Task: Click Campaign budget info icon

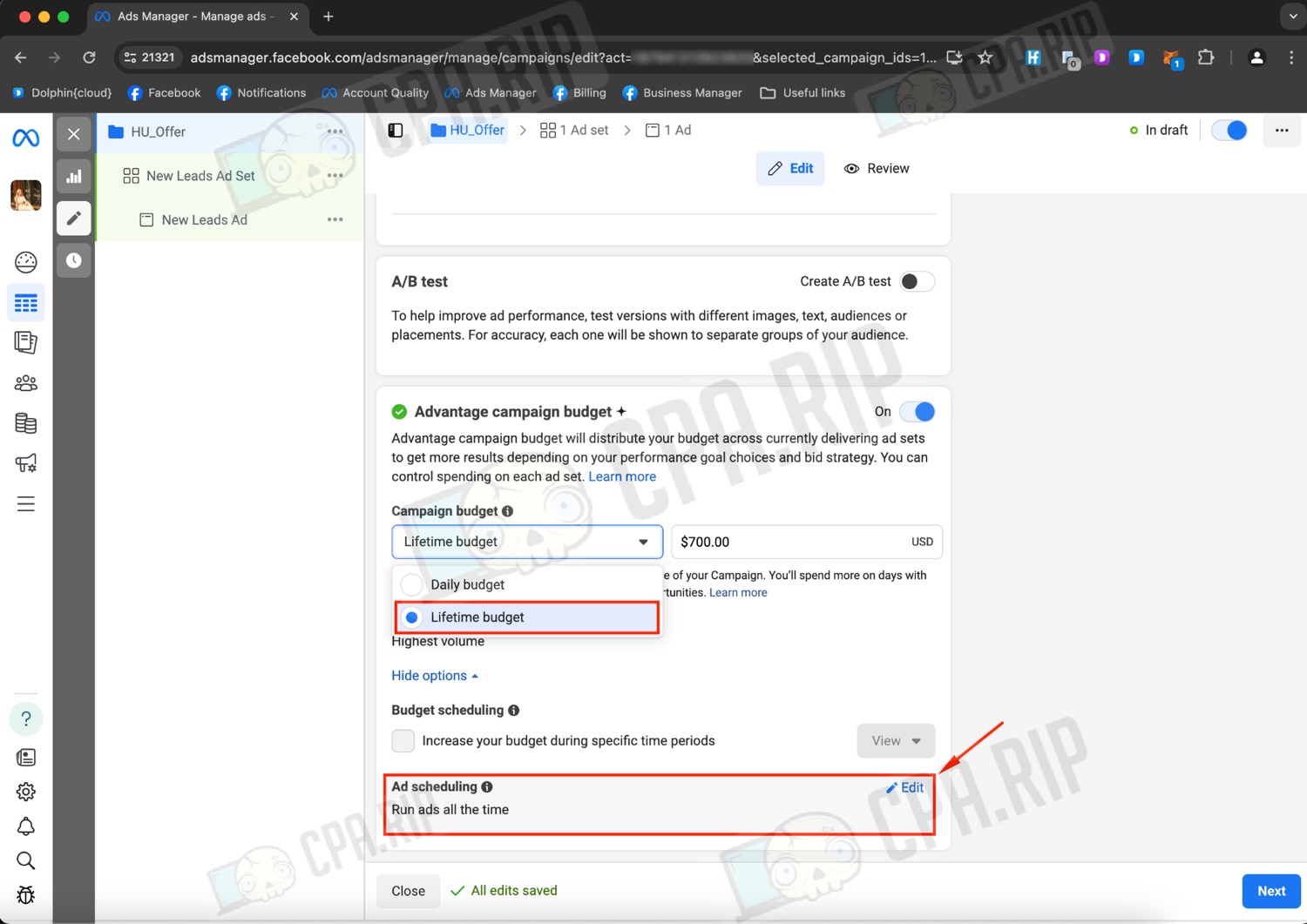Action: tap(507, 511)
